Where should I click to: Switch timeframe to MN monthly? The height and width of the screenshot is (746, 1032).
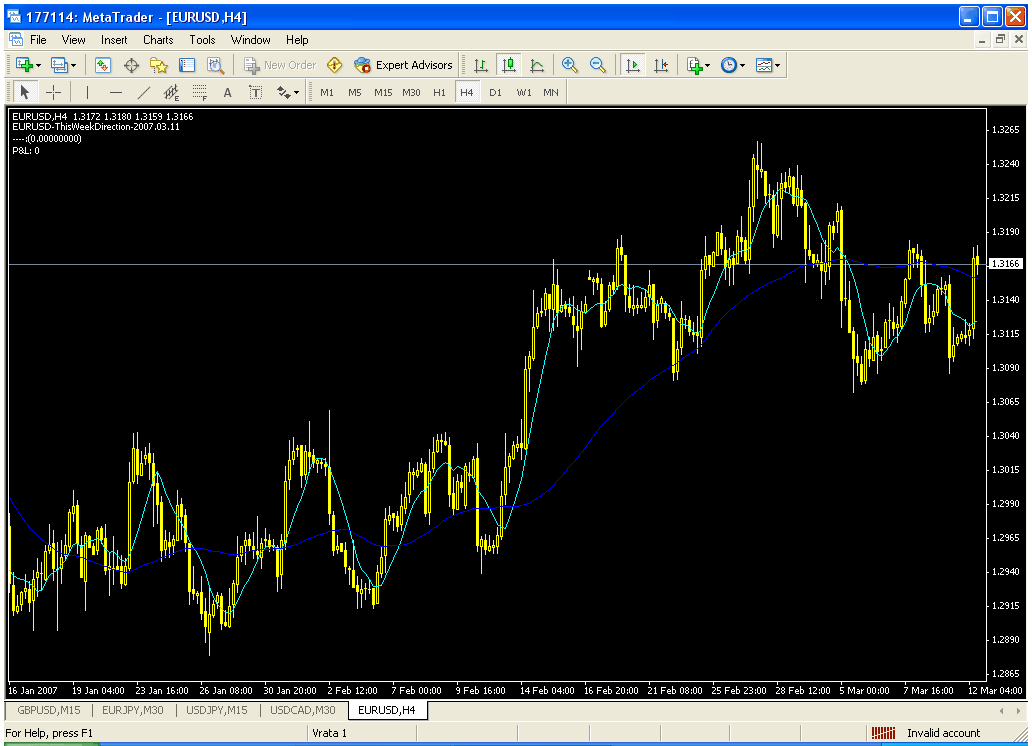(551, 92)
